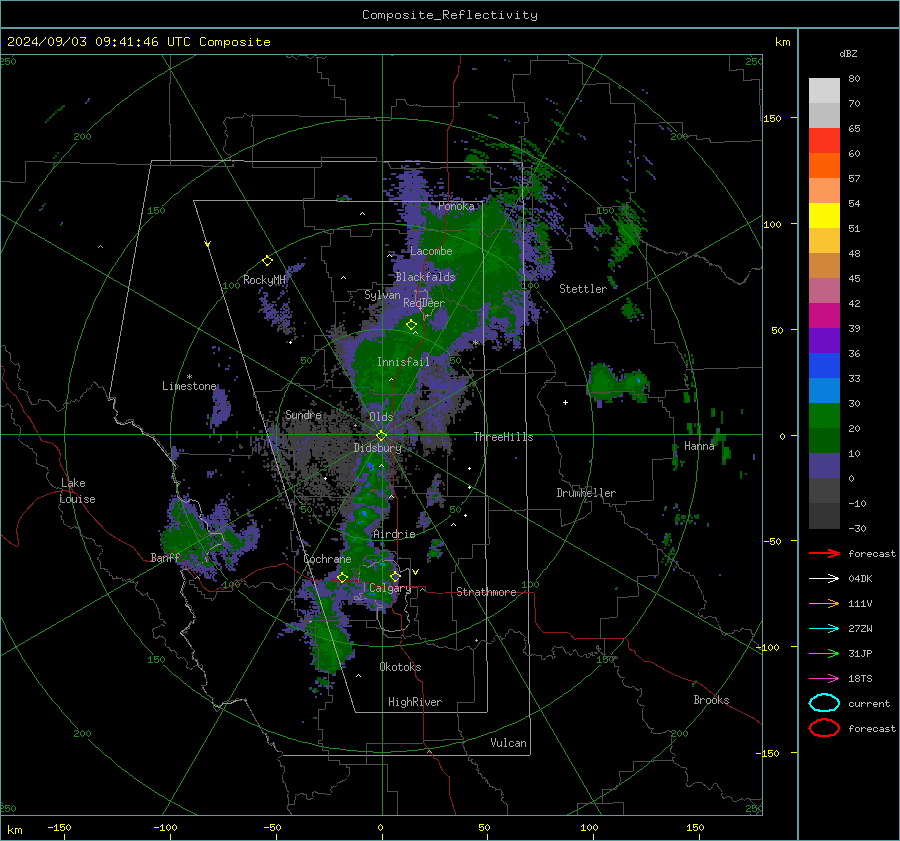Click the 42 dBZ magenta swatch
The height and width of the screenshot is (841, 900).
pos(824,315)
